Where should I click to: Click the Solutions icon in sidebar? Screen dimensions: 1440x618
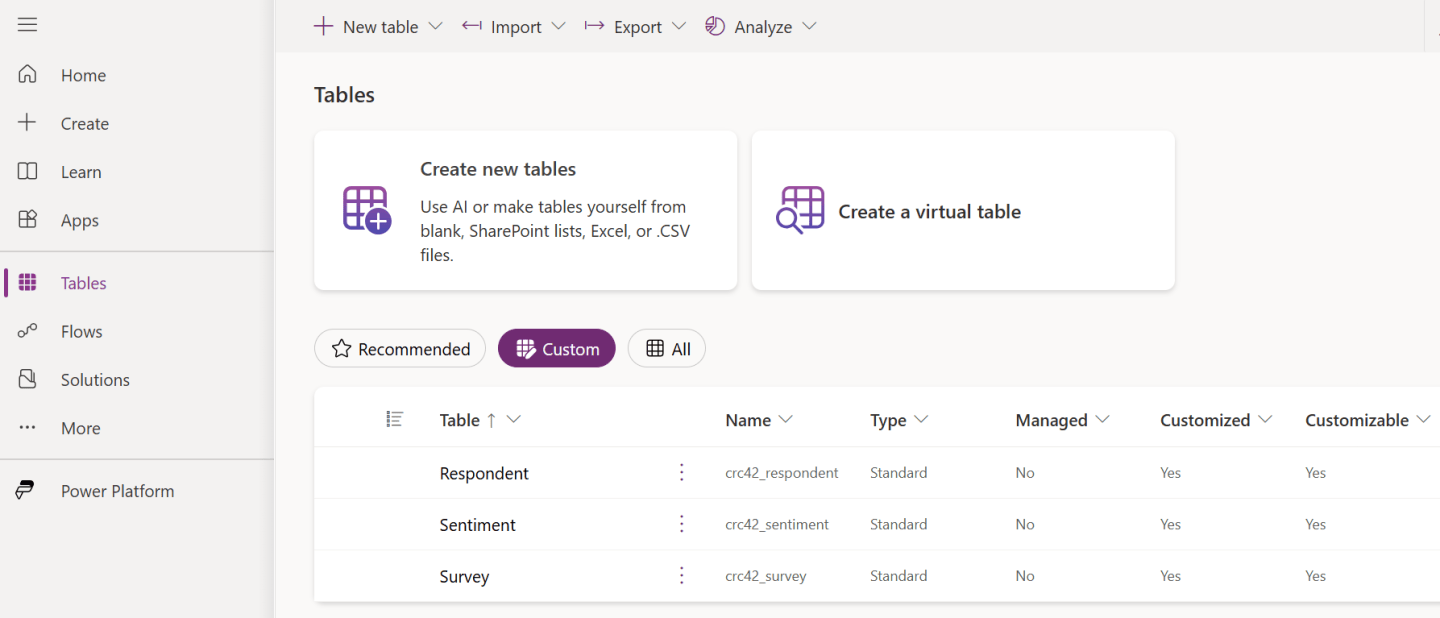pos(27,379)
